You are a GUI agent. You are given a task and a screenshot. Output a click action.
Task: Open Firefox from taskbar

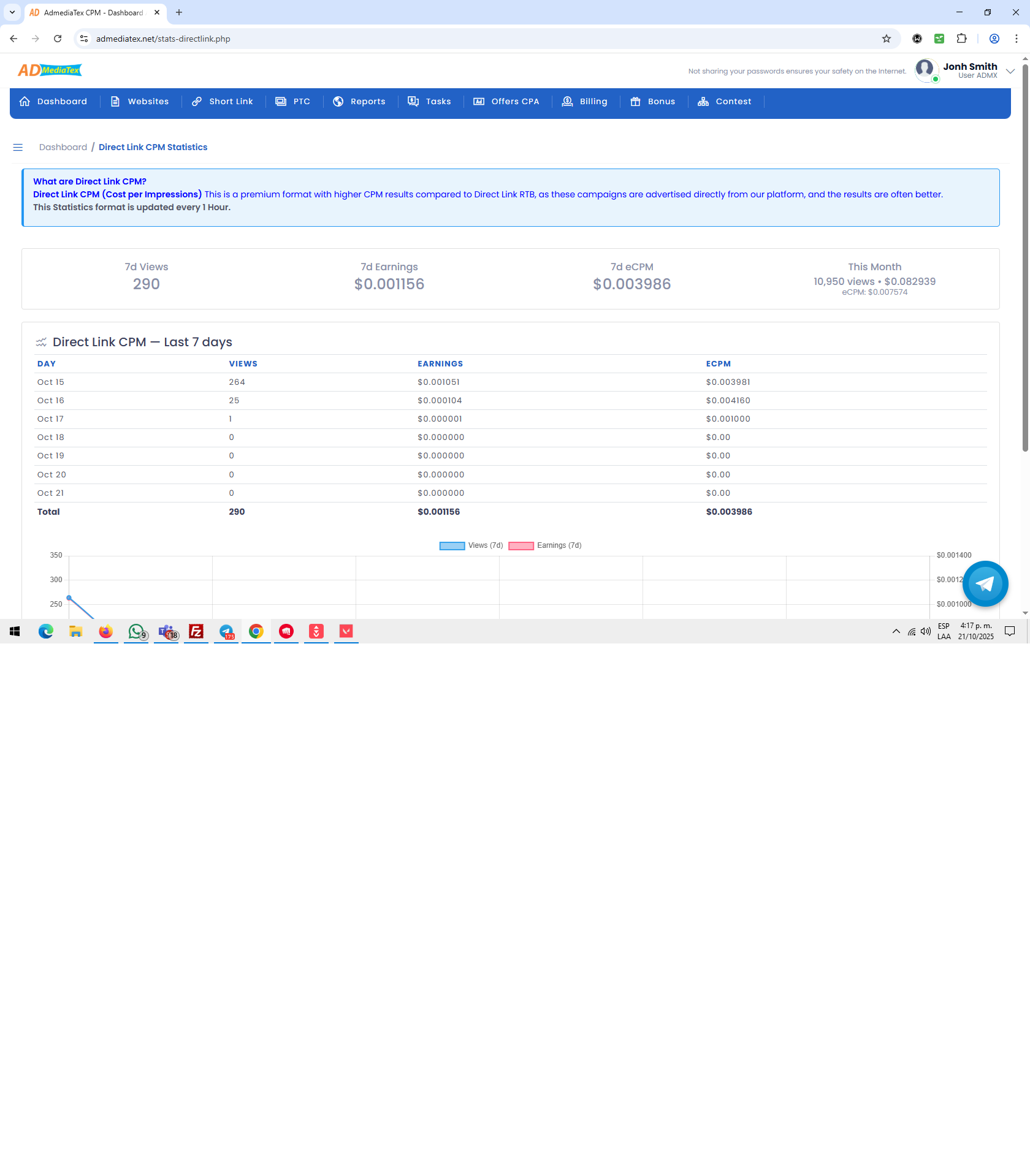[x=105, y=631]
